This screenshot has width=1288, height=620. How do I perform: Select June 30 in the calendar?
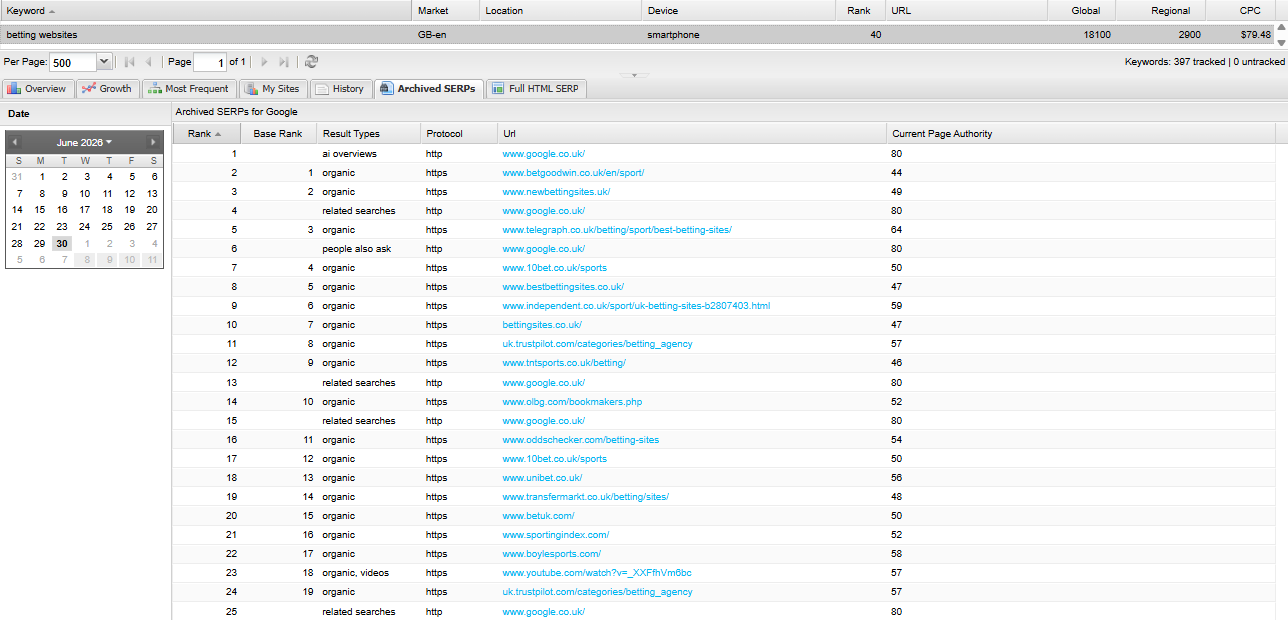click(62, 243)
